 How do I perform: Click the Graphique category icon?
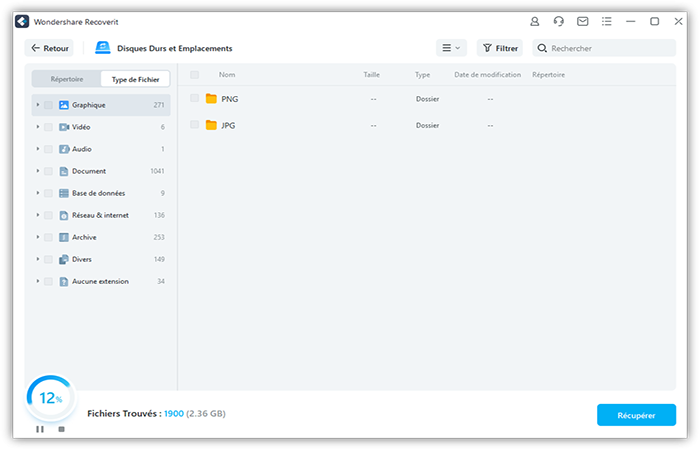click(64, 105)
